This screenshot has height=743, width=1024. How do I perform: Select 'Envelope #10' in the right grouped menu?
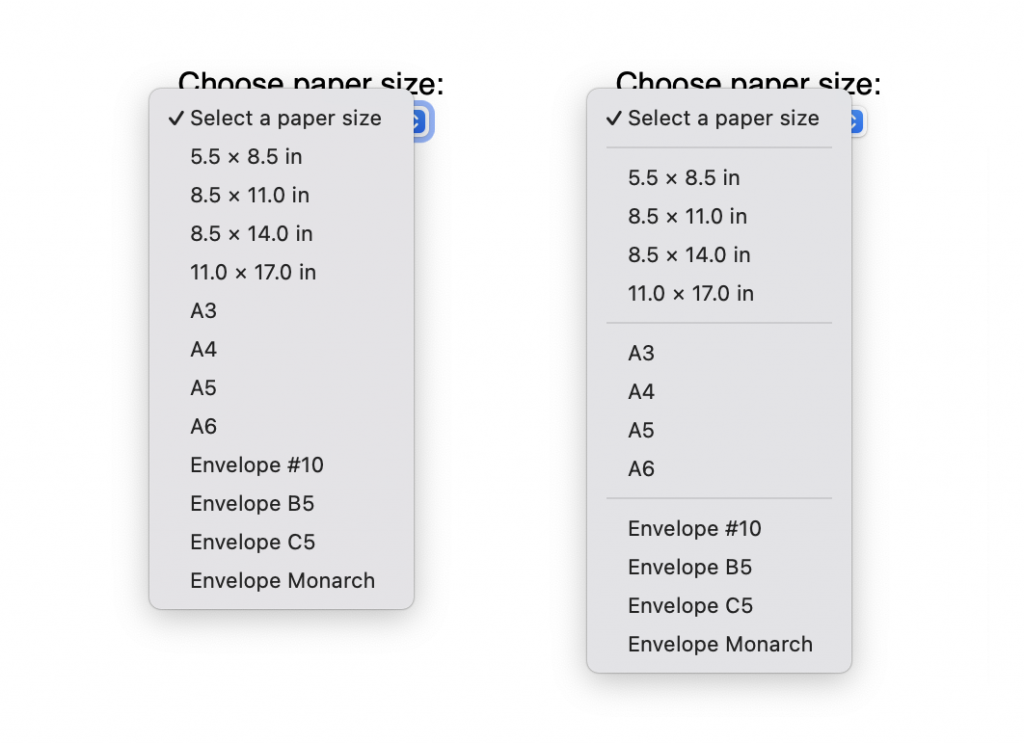694,529
